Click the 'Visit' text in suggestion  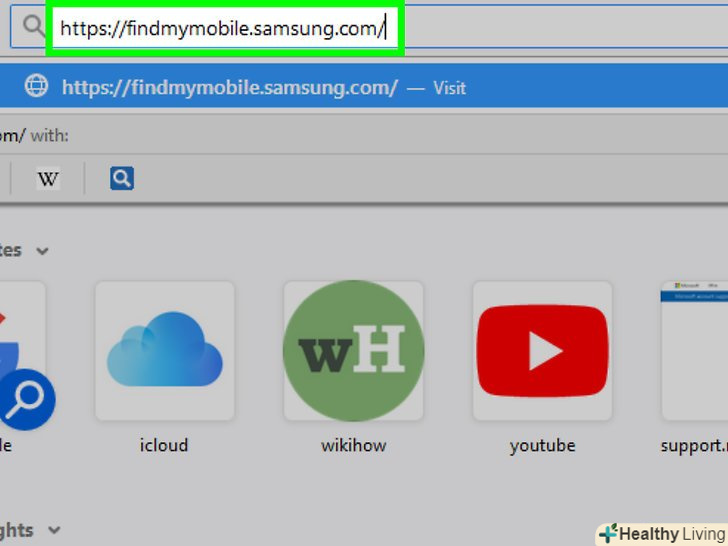click(x=449, y=88)
